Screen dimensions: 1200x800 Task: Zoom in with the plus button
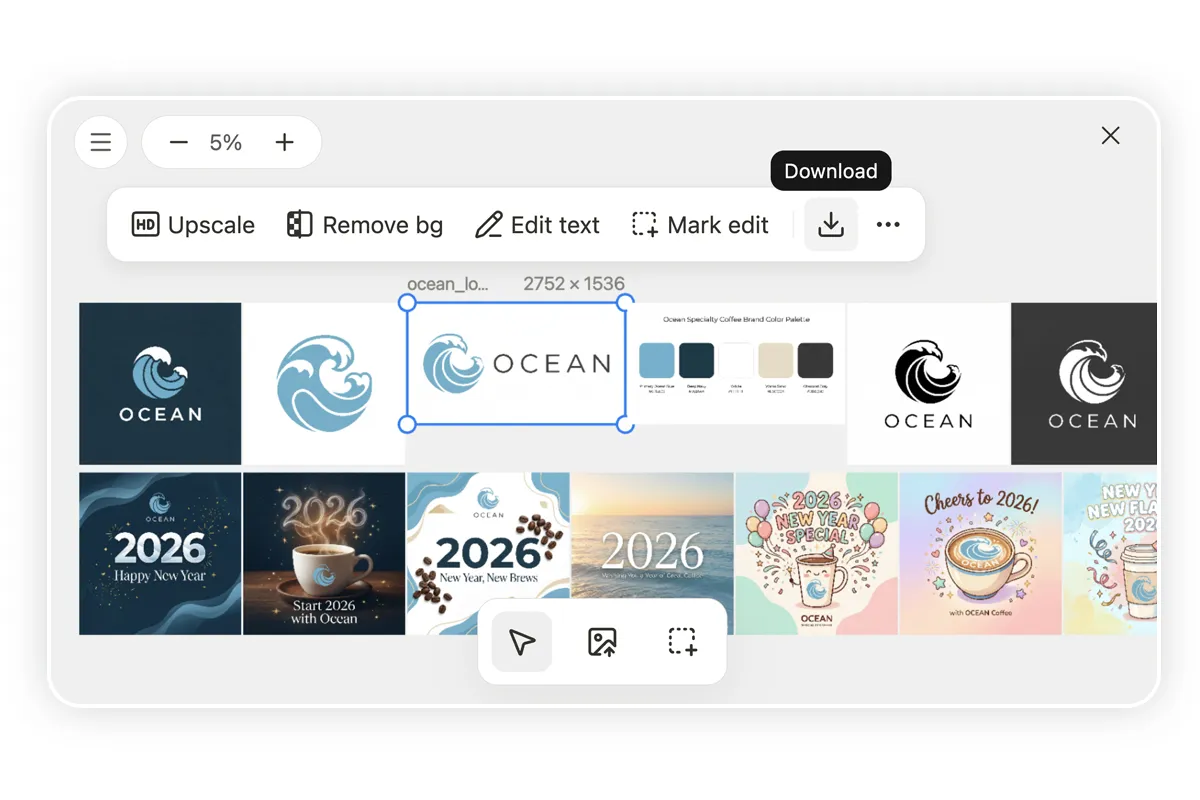(x=285, y=142)
